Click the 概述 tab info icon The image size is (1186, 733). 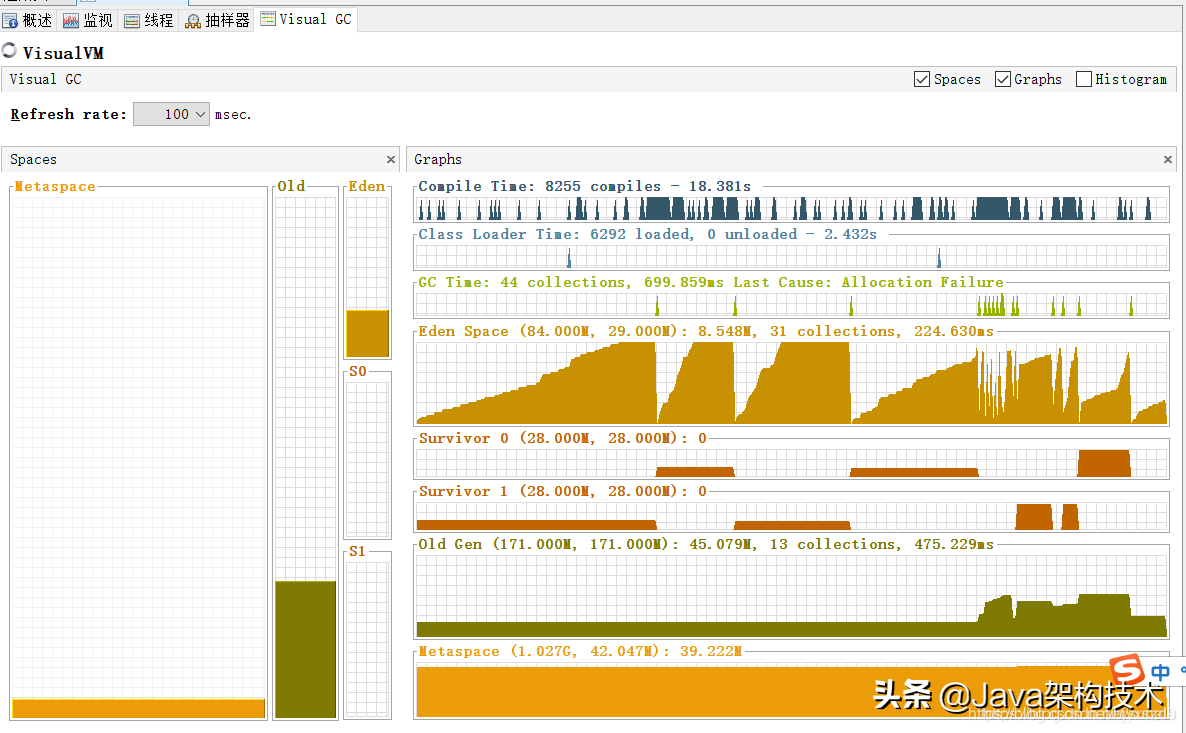click(10, 21)
